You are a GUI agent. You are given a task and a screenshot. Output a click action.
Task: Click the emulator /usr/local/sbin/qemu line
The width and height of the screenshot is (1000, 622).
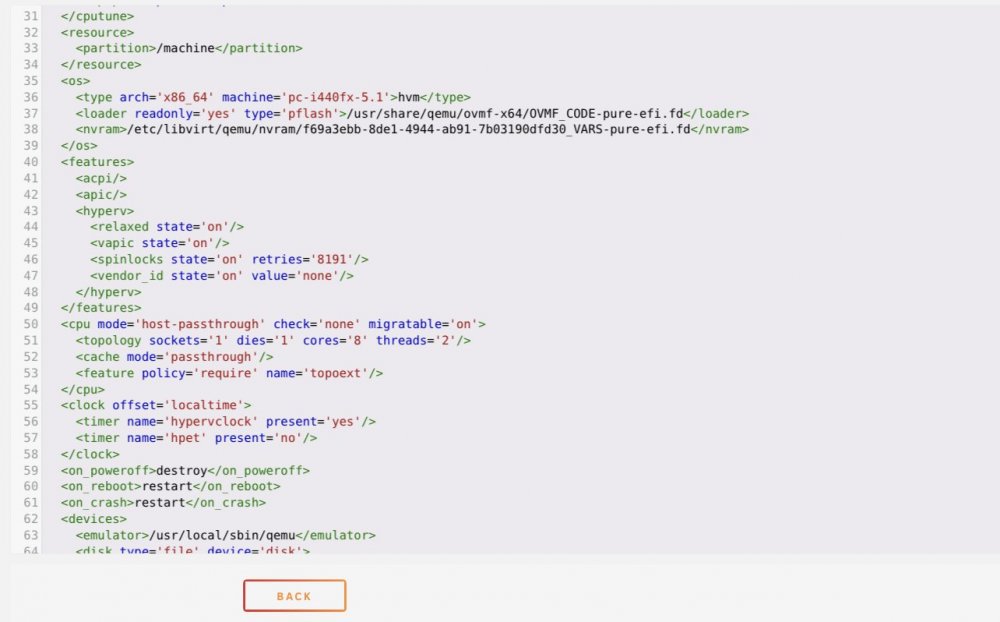(225, 535)
